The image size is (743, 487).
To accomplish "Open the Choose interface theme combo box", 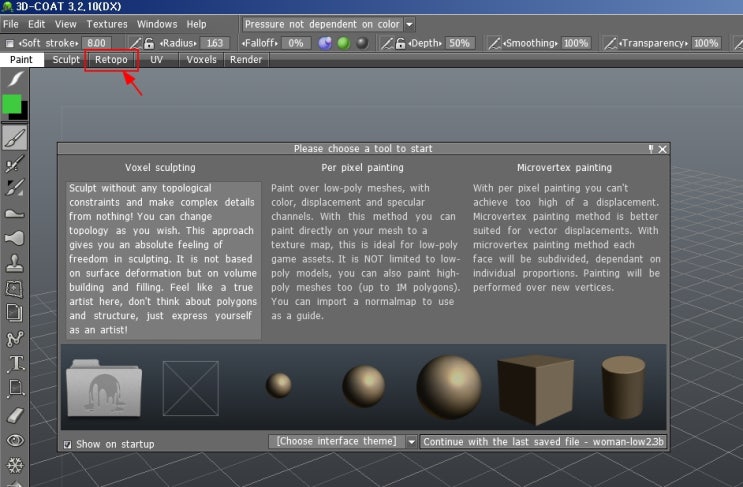I will click(x=343, y=442).
